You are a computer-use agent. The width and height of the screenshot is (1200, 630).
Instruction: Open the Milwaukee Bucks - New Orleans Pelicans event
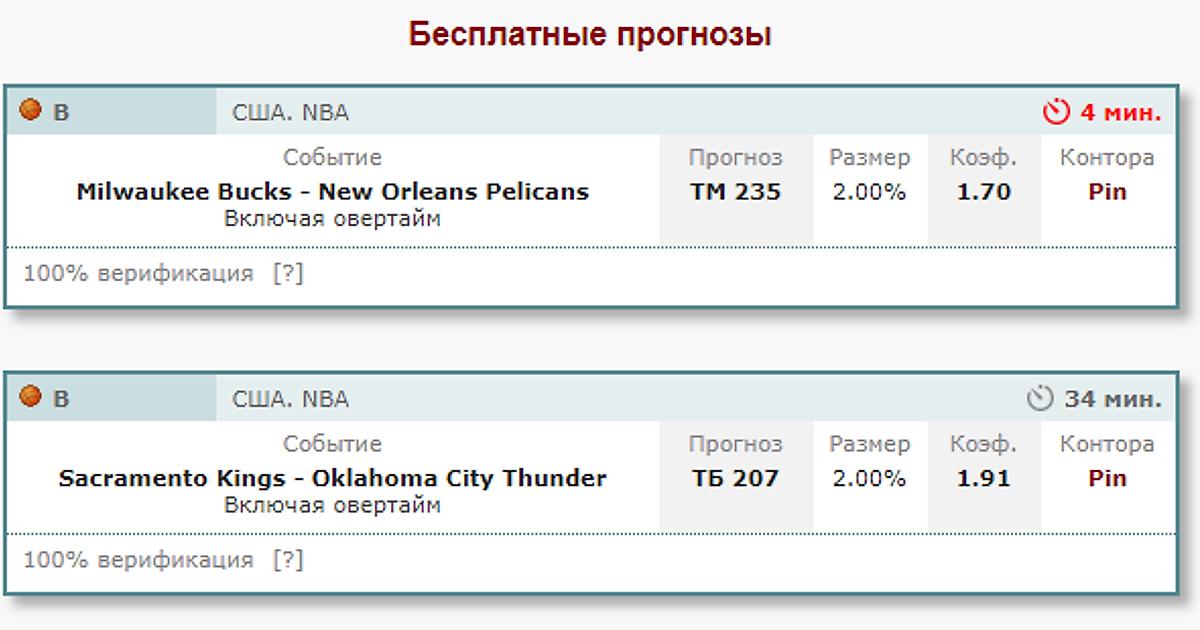coord(332,191)
